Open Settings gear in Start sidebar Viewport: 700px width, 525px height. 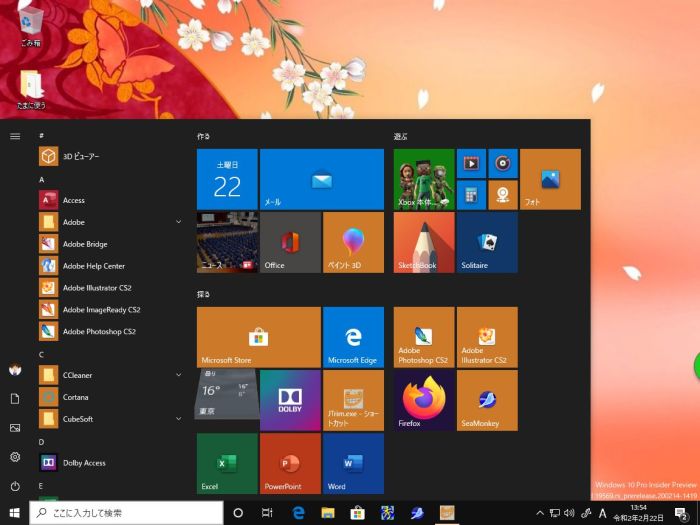[x=15, y=457]
